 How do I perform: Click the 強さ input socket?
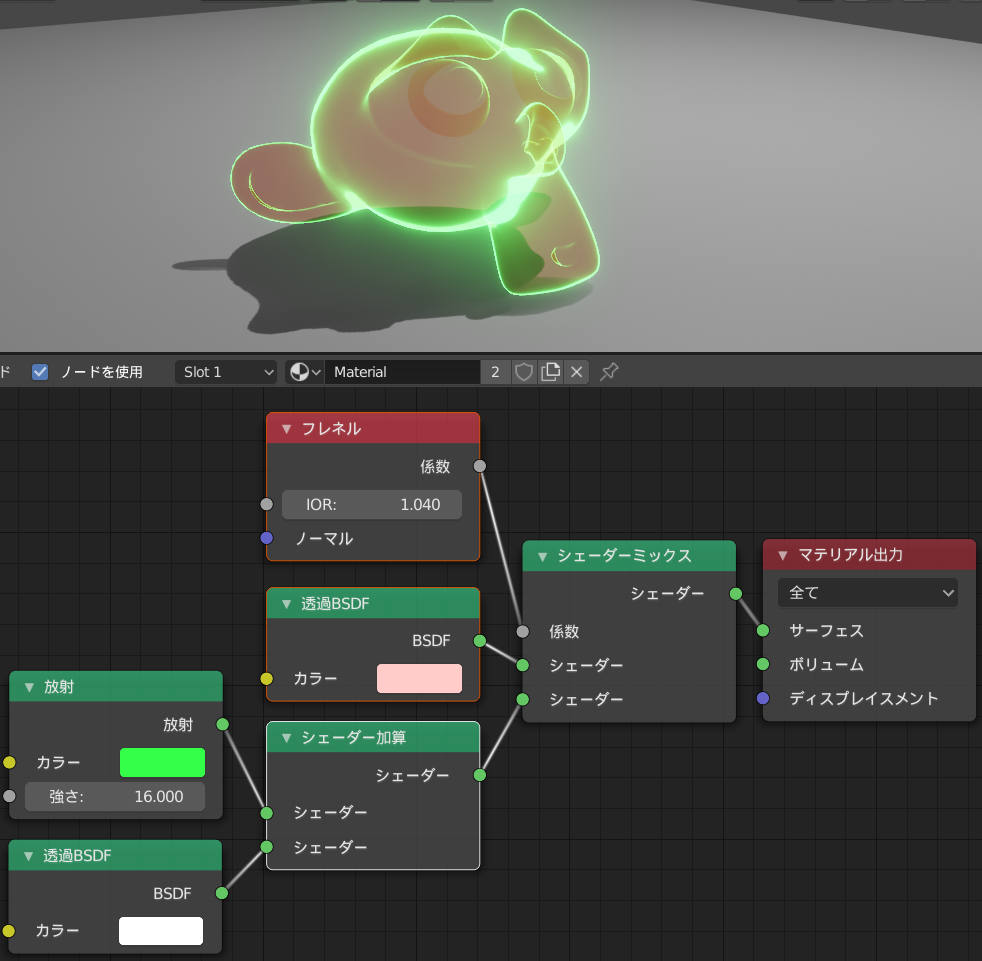click(9, 796)
